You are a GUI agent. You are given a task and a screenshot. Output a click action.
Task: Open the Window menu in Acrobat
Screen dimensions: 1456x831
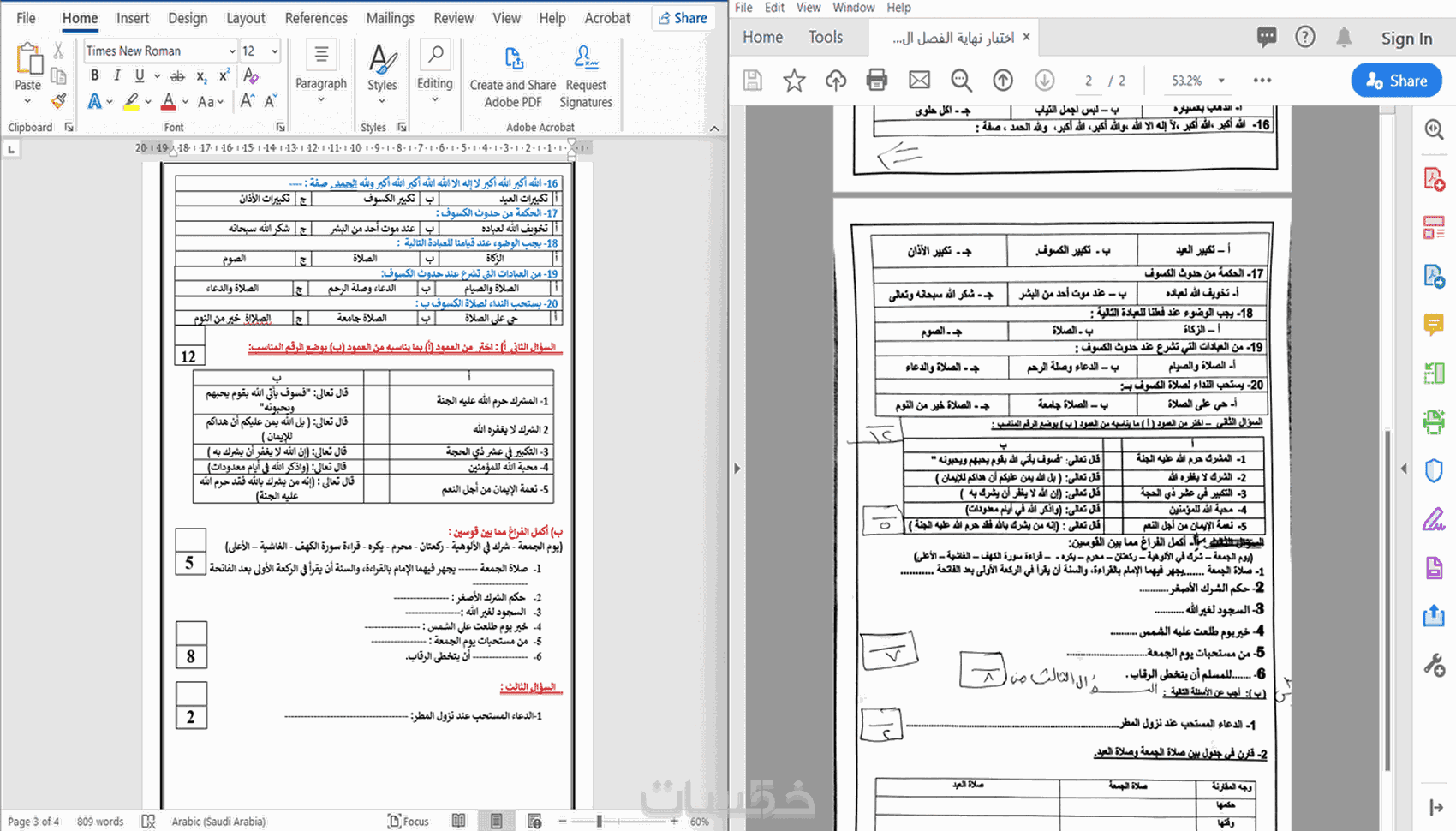tap(854, 8)
